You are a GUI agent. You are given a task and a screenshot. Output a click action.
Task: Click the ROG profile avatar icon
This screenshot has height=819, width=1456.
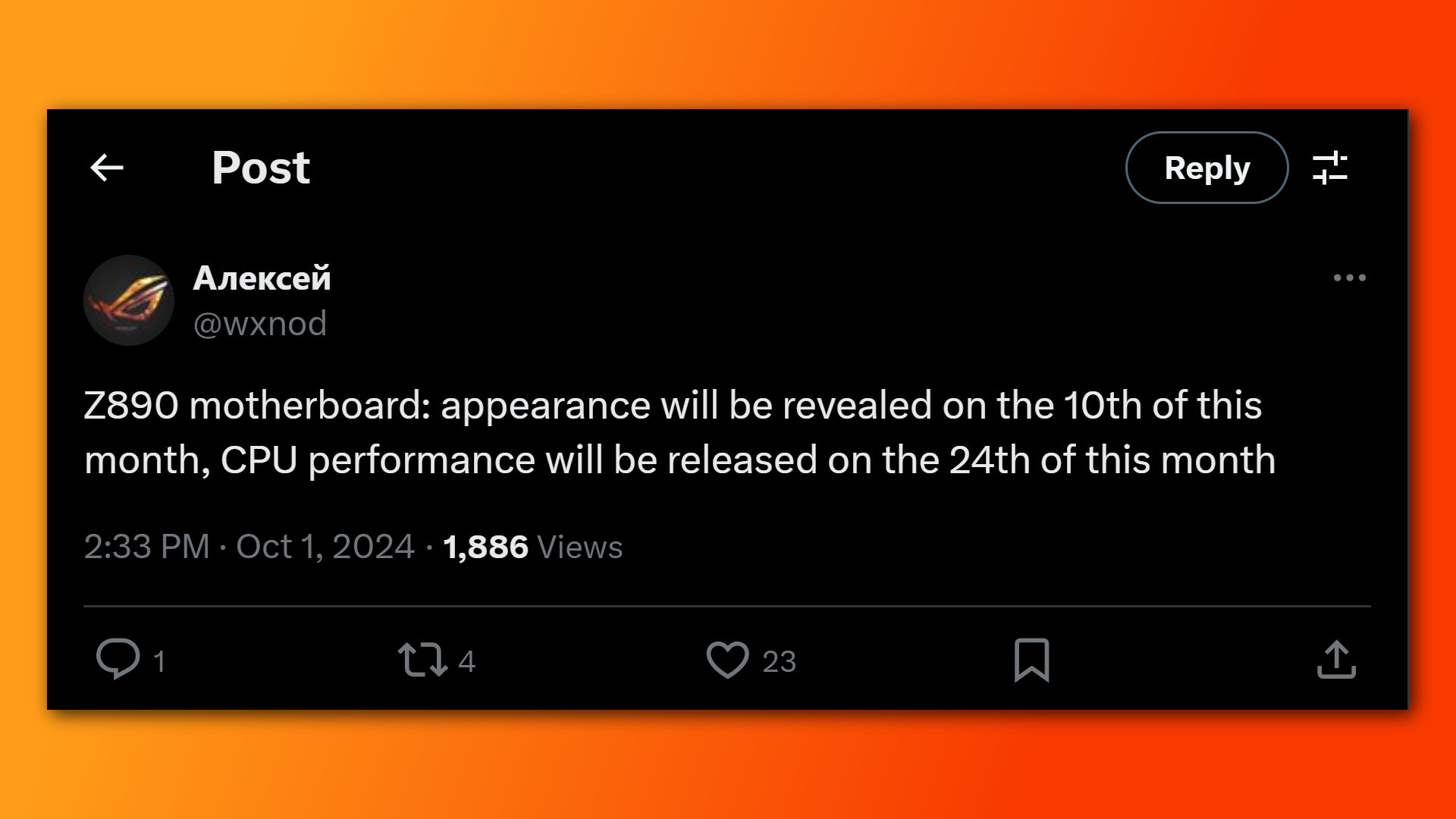point(128,300)
